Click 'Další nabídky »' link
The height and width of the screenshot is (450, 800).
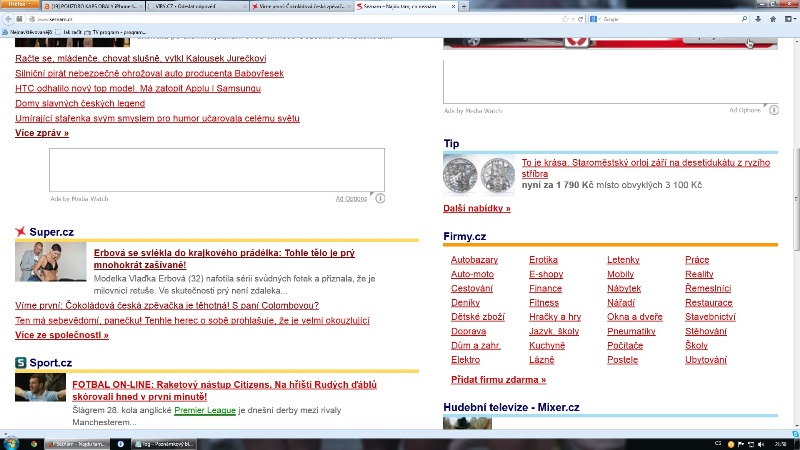(477, 208)
